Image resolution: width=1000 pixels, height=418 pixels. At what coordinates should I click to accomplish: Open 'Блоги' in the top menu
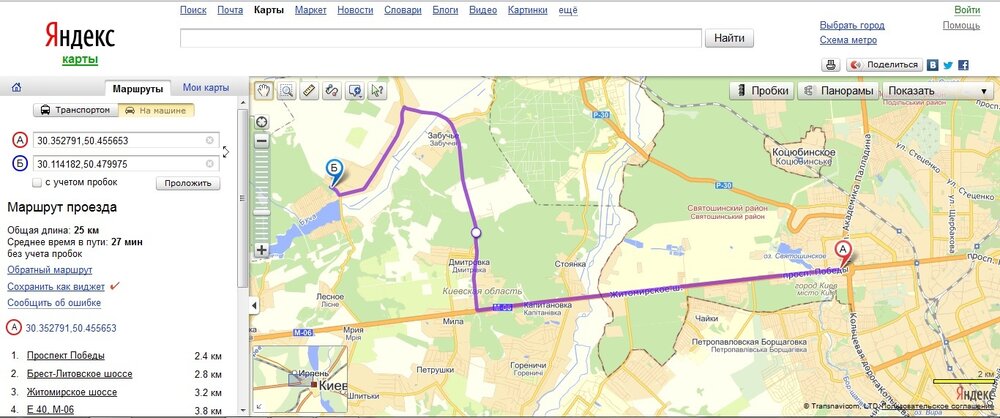coord(445,10)
